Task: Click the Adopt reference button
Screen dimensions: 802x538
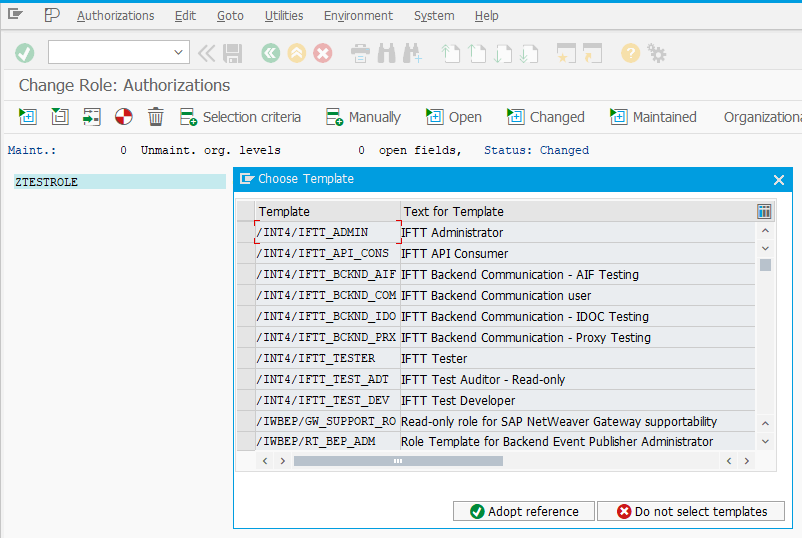Action: pos(524,511)
